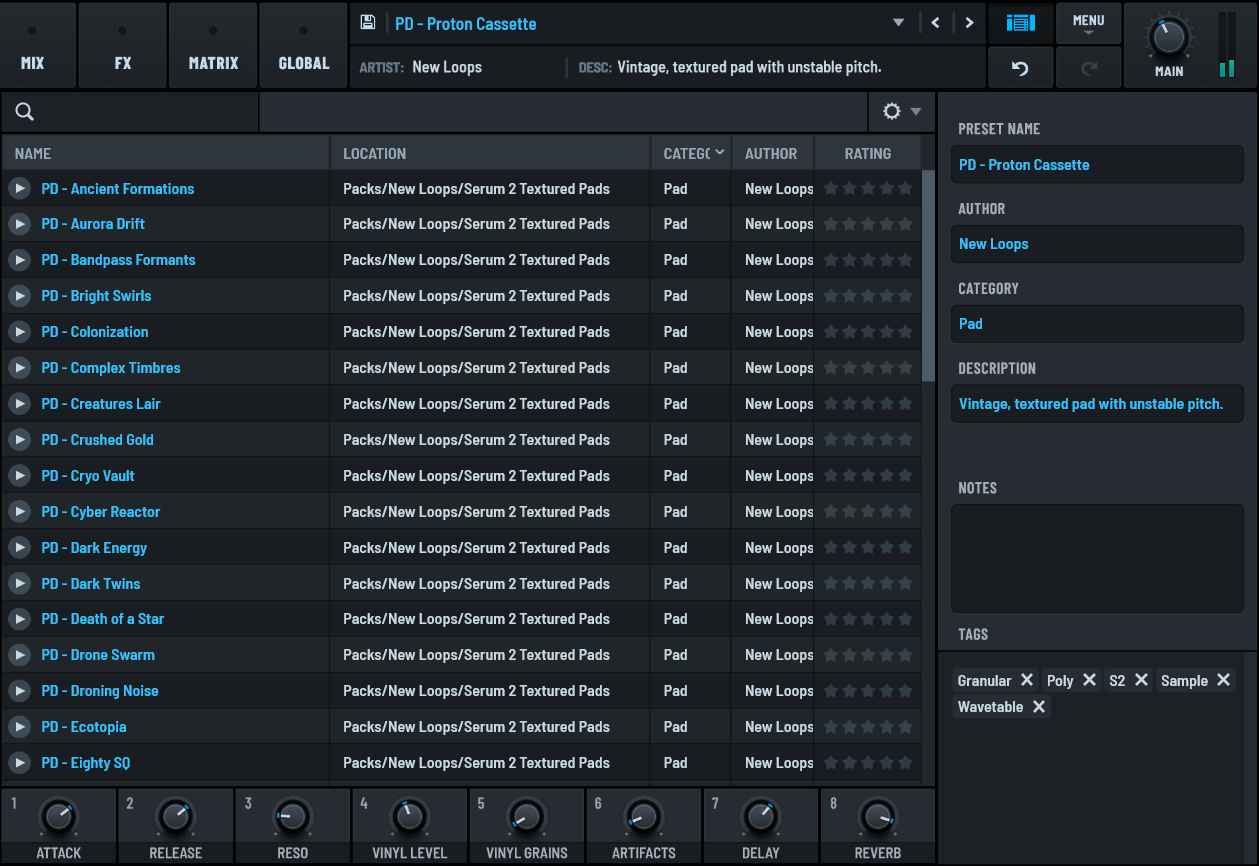Open the FX tab
This screenshot has width=1259, height=866.
[122, 46]
